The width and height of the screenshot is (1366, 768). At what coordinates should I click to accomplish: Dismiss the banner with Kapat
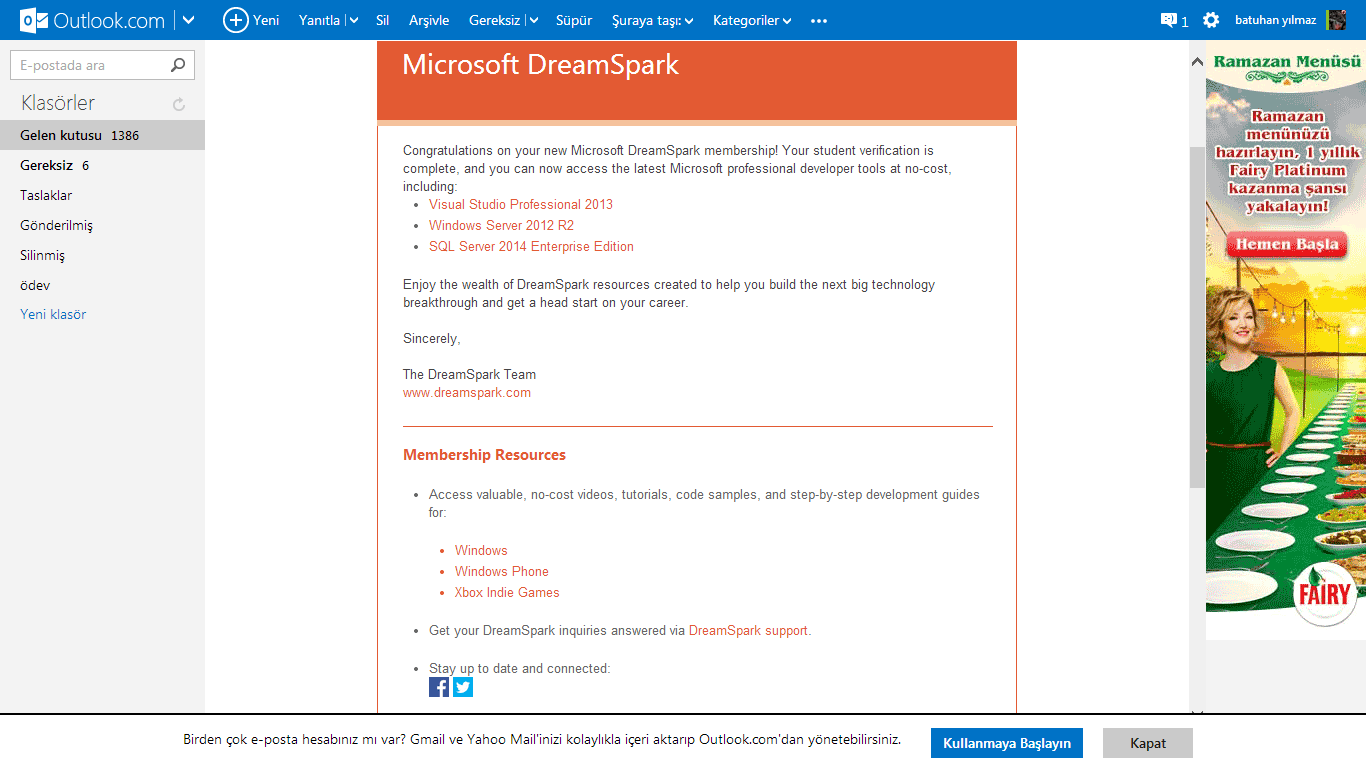[1148, 743]
